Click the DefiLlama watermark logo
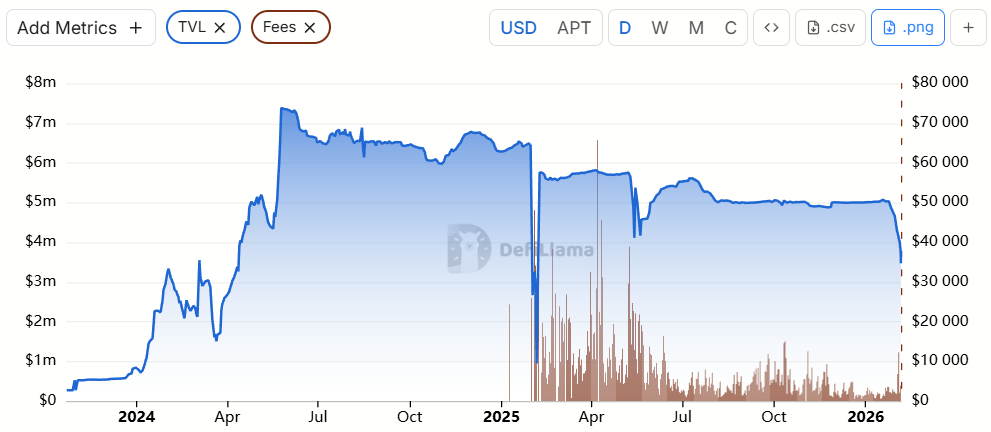 click(469, 249)
